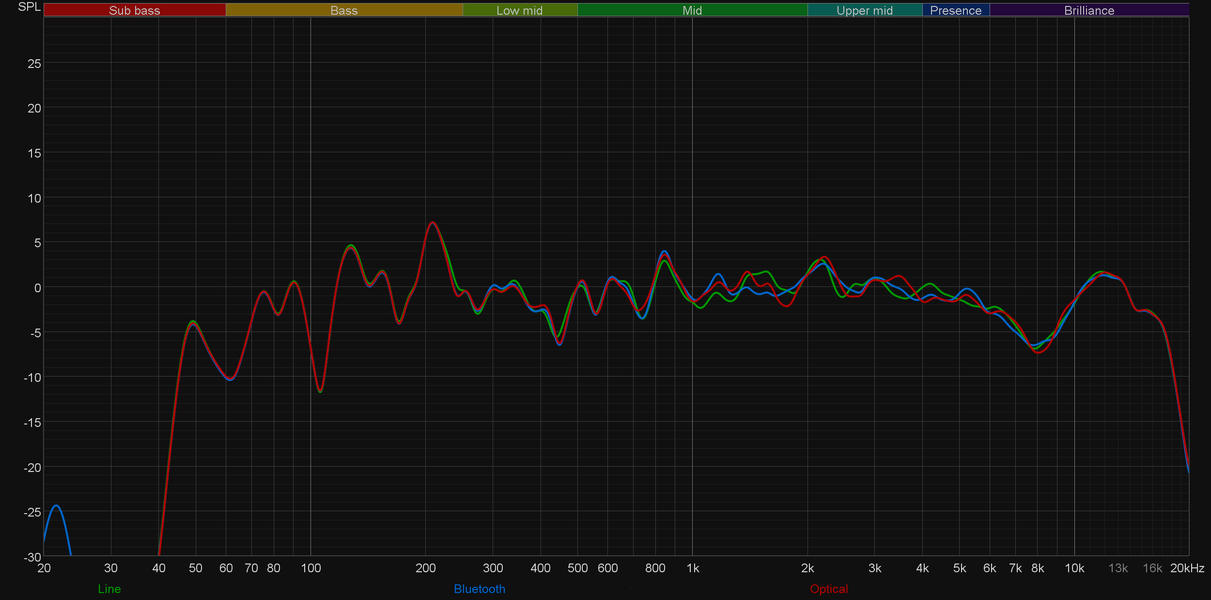Click the Bass frequency band label
This screenshot has height=600, width=1211.
click(344, 11)
